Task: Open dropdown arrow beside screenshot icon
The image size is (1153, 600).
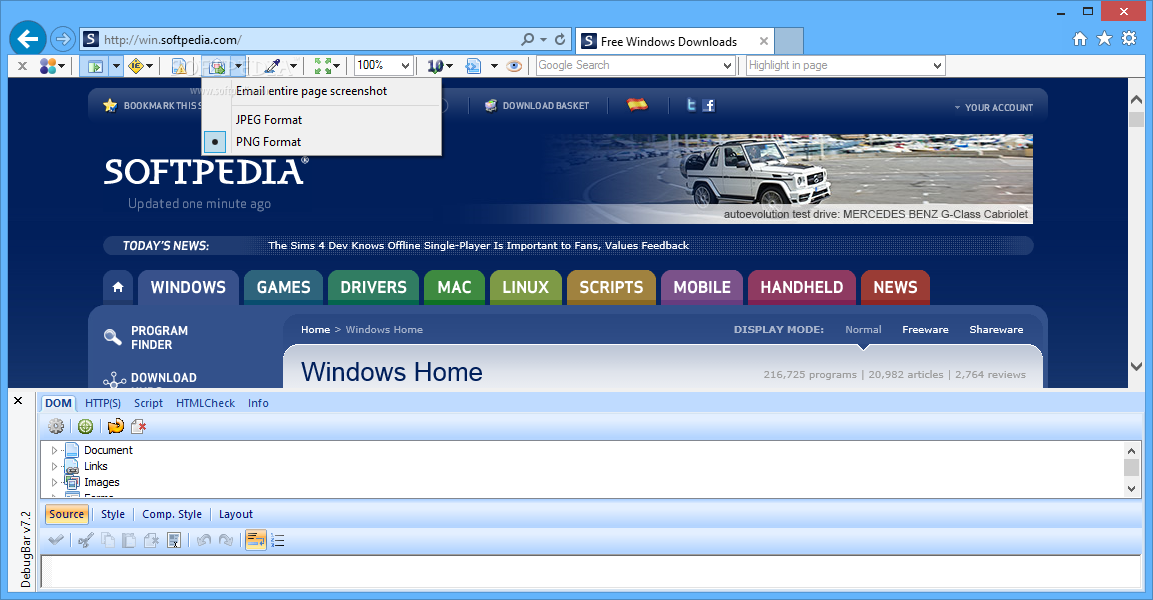Action: tap(238, 66)
